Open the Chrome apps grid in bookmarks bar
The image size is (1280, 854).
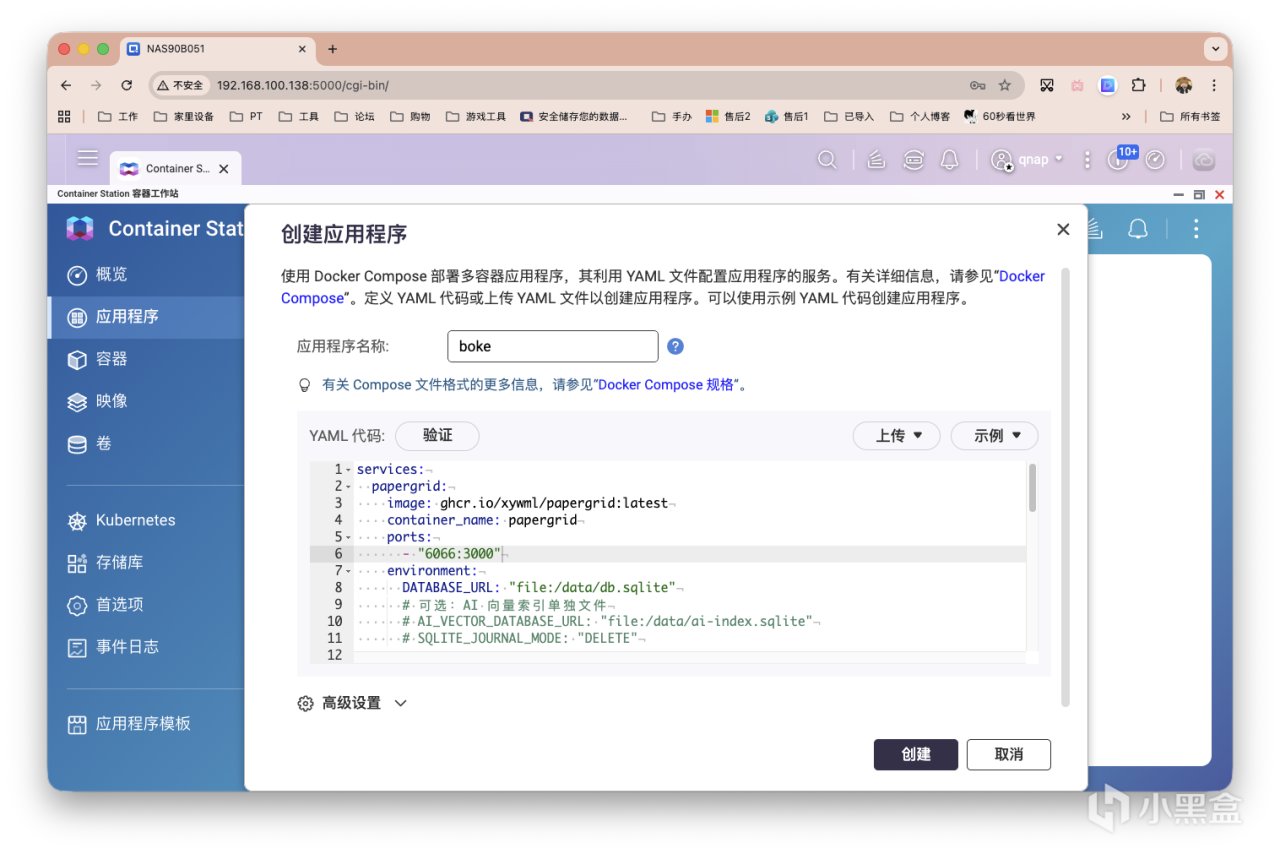65,116
